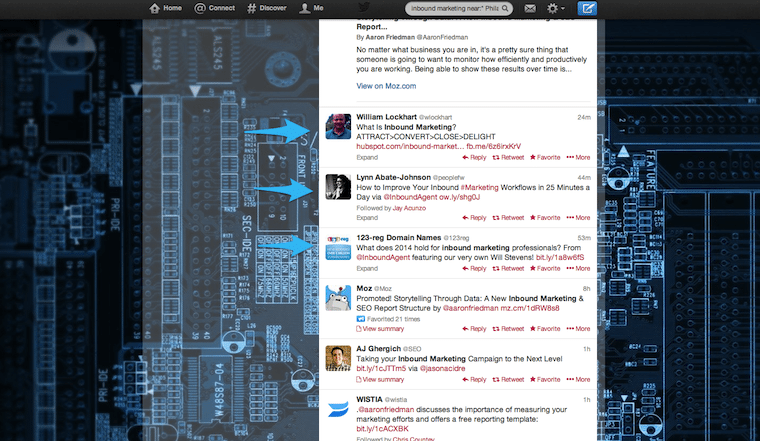Screen dimensions: 760x441
Task: Click the compose new tweet icon
Action: point(589,9)
